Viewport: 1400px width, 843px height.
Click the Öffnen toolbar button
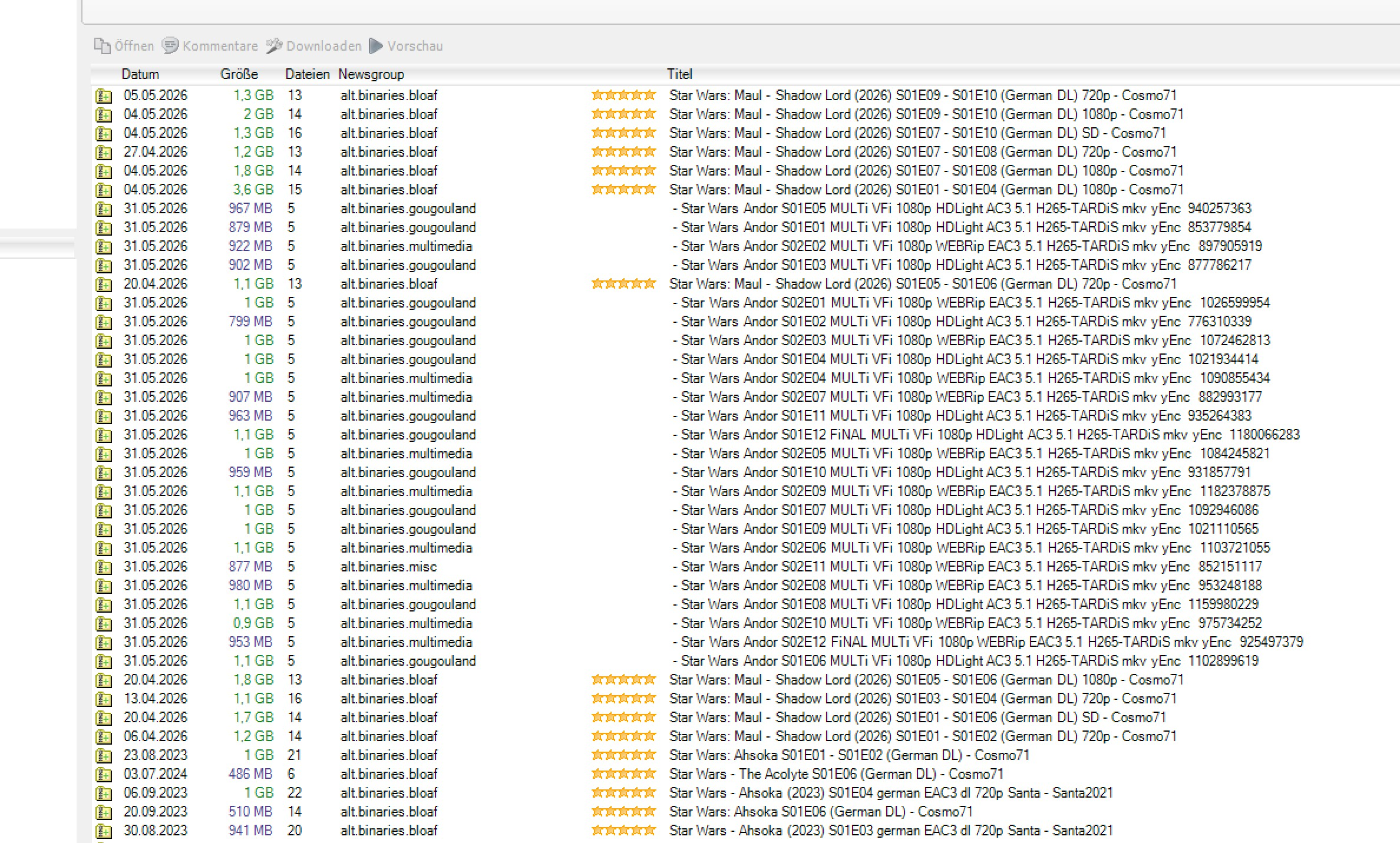[124, 46]
